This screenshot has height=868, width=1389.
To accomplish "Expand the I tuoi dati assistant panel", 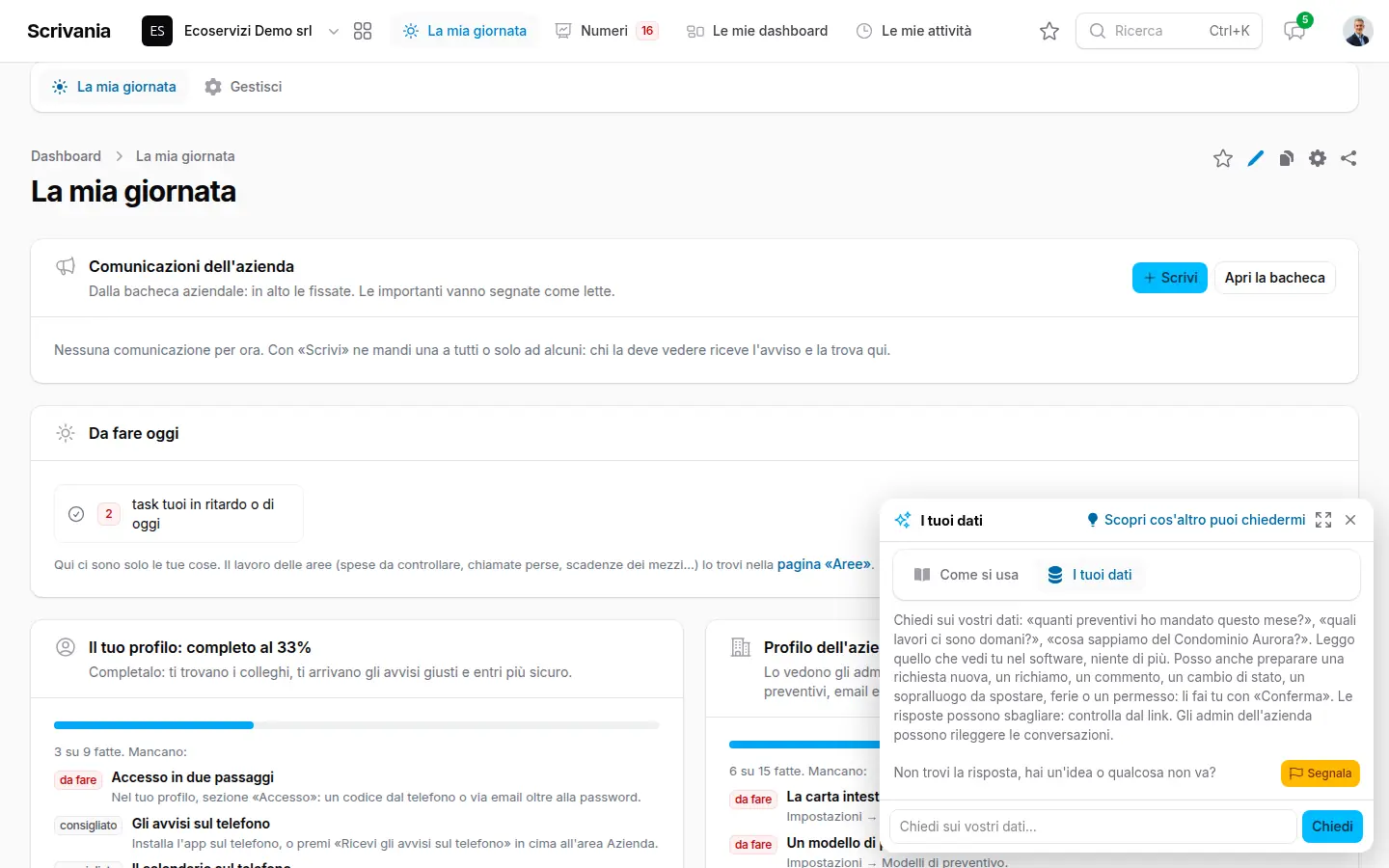I will coord(1323,520).
